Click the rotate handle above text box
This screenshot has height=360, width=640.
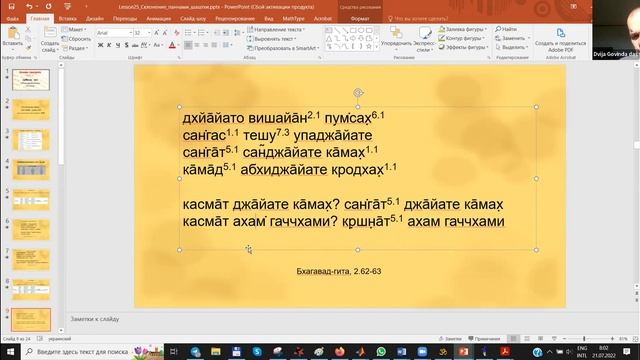[358, 93]
